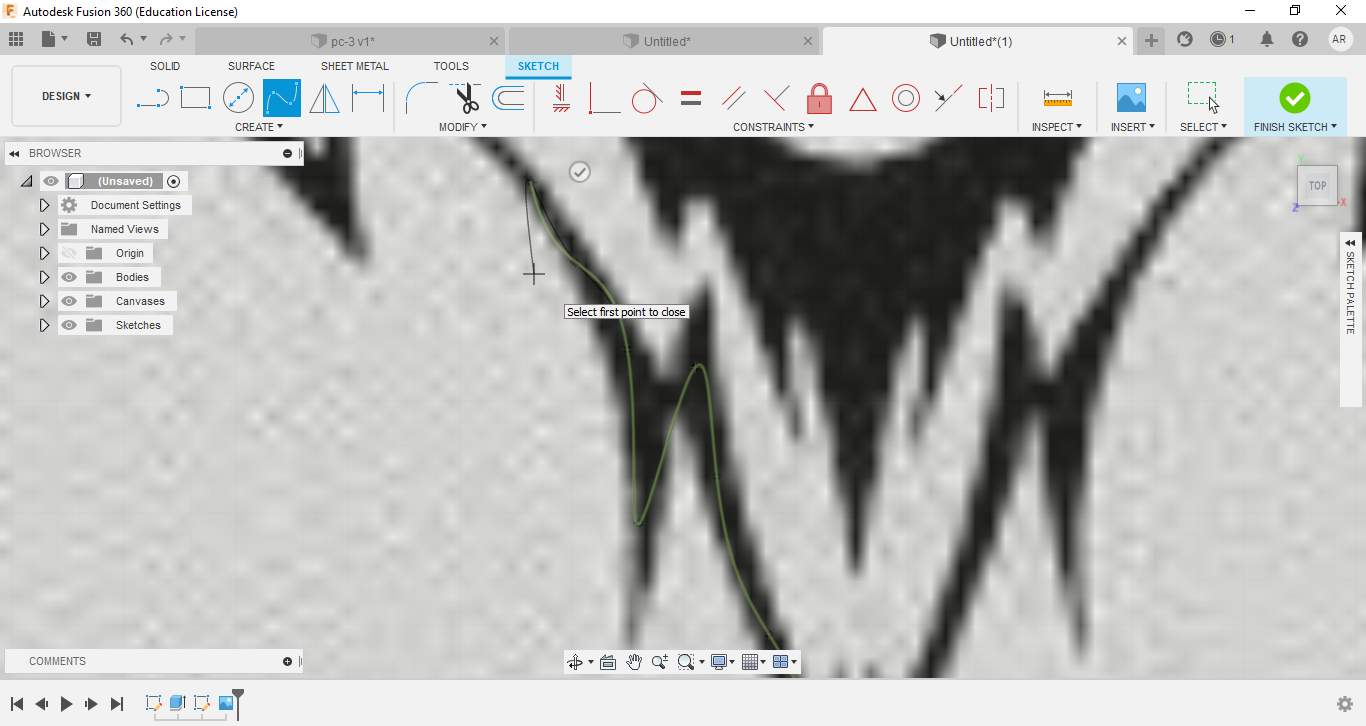This screenshot has height=726, width=1366.
Task: Show the hidden Origin folder
Action: 69,253
